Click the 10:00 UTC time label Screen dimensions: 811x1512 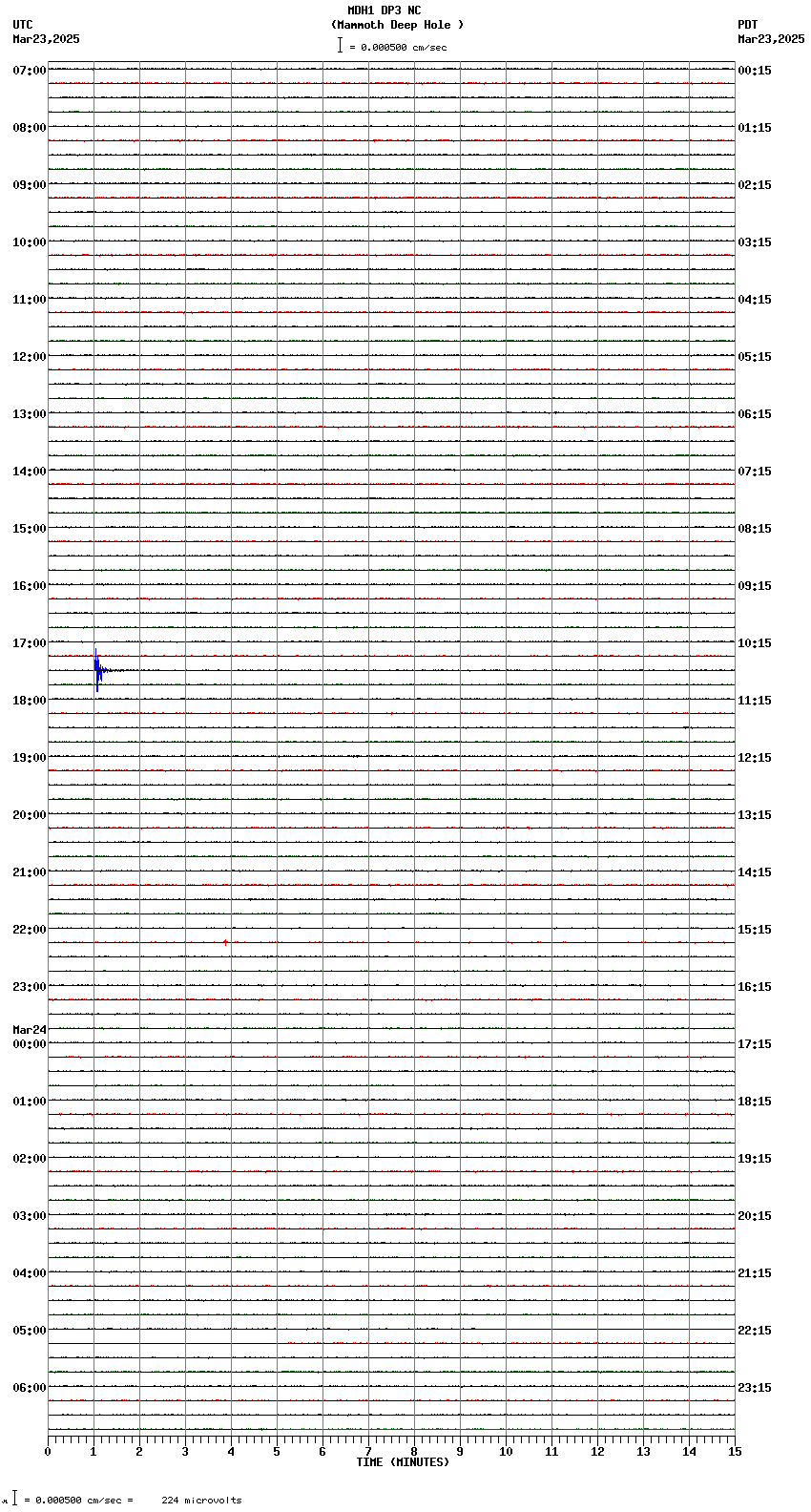click(x=30, y=242)
